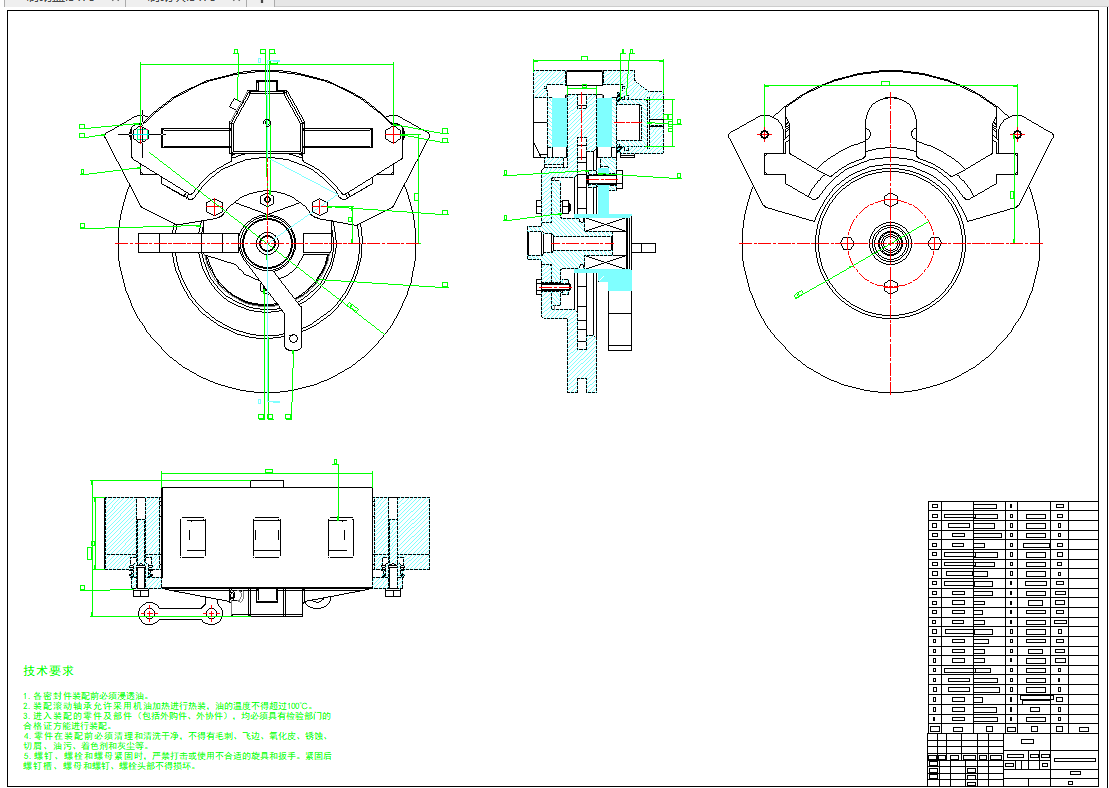Click the center hub of the left front view
The image size is (1109, 788).
click(x=267, y=241)
